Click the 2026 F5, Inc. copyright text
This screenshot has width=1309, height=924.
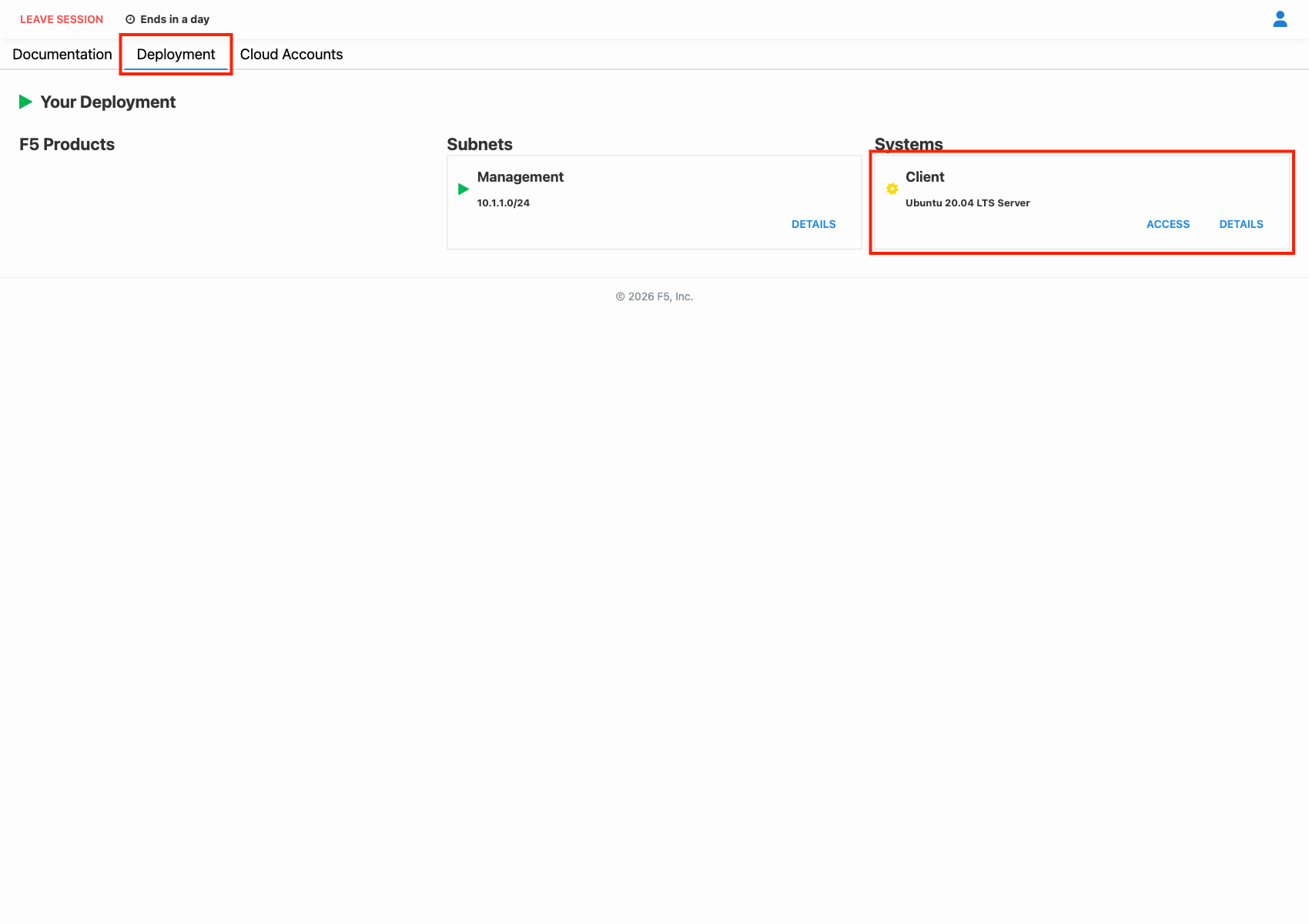(654, 296)
